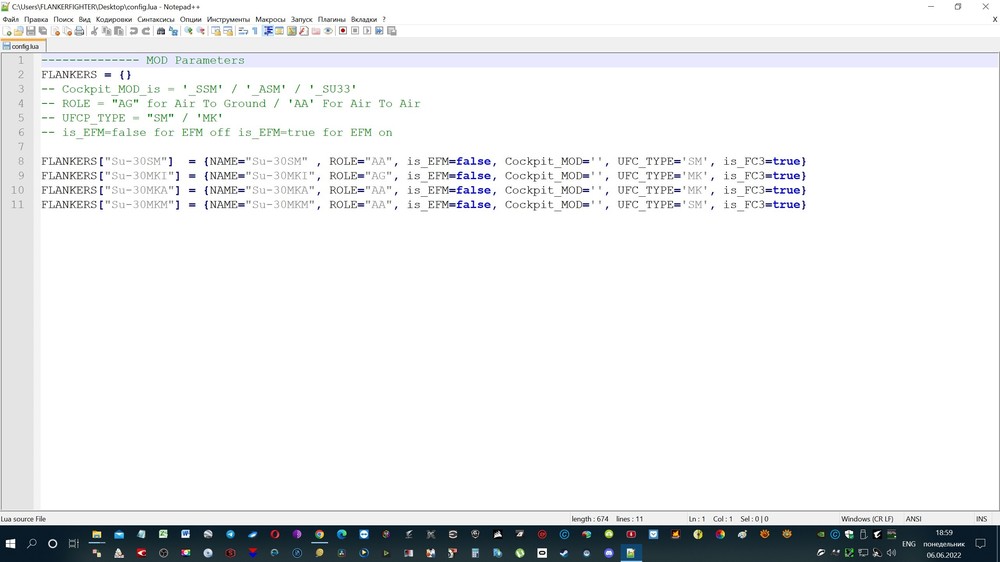Open the notification center icon
1000x562 pixels.
[981, 544]
